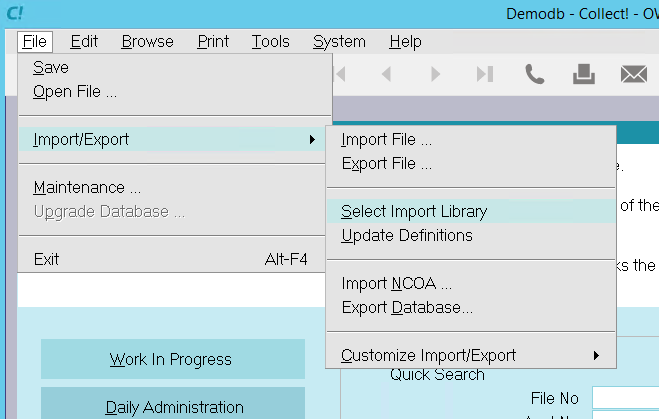
Task: Select Import NCOA ... entry
Action: coord(471,283)
